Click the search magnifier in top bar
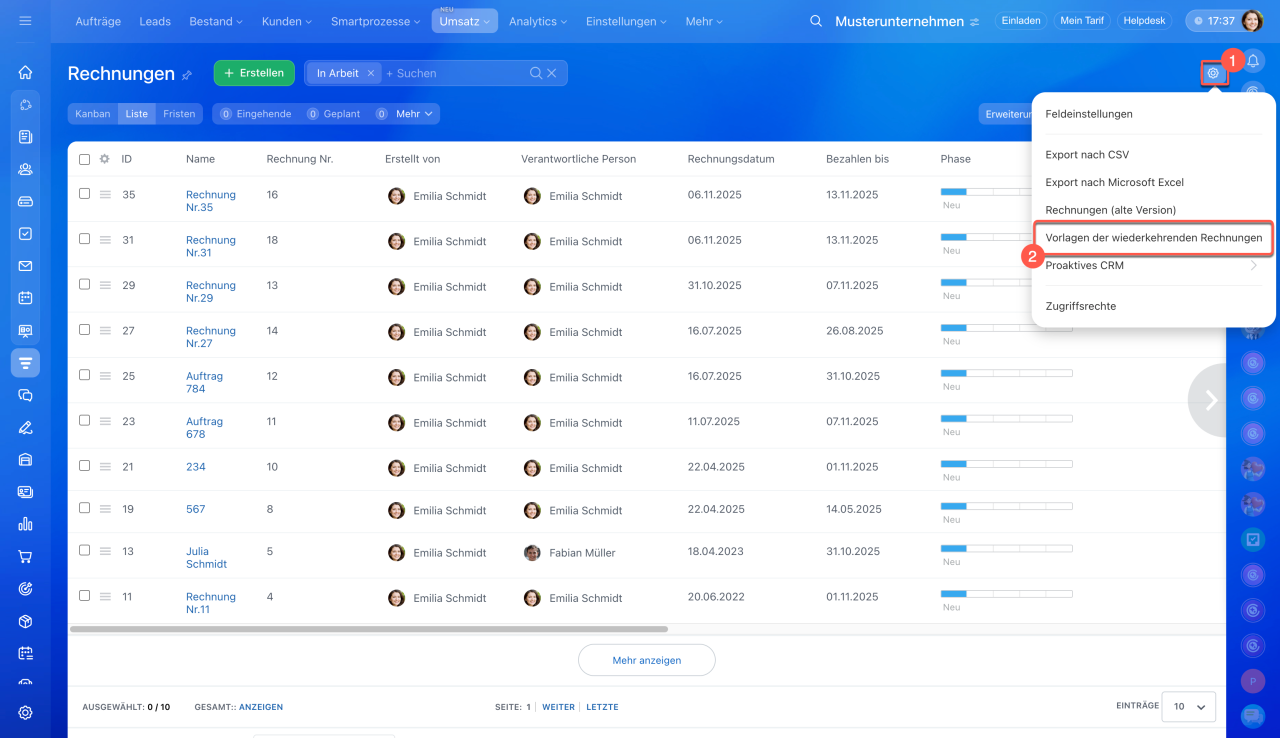Screen dimensions: 1280x738 click(x=816, y=21)
